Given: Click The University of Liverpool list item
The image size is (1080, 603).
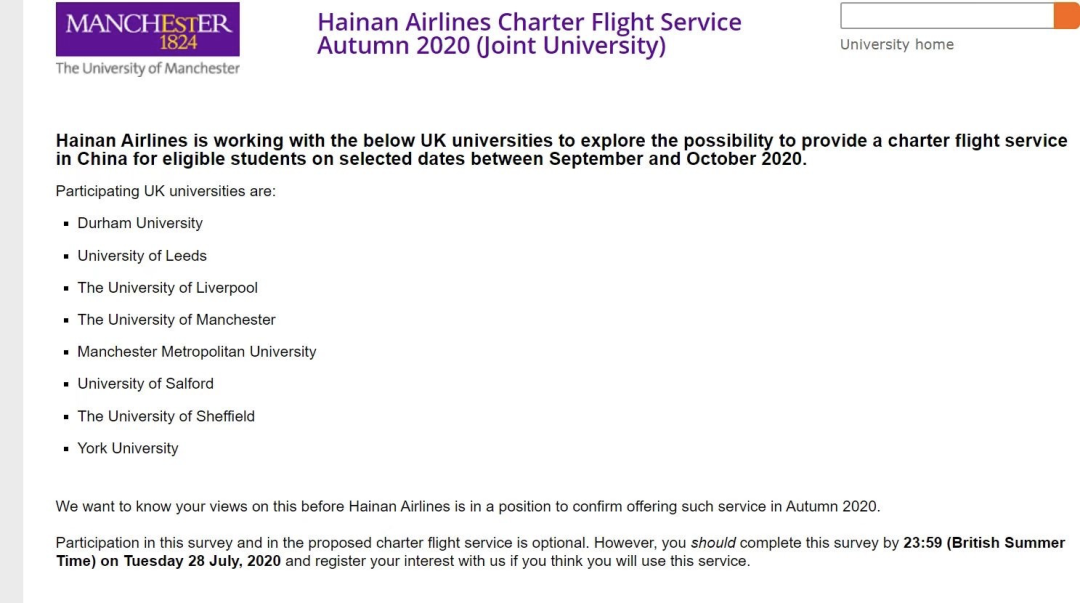Looking at the screenshot, I should (167, 288).
